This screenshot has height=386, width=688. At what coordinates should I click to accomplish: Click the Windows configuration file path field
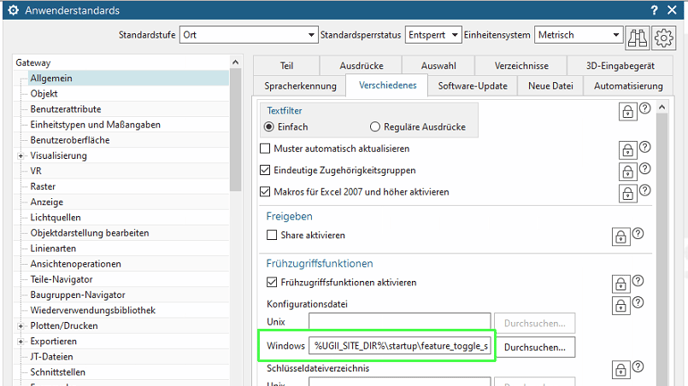(x=400, y=346)
